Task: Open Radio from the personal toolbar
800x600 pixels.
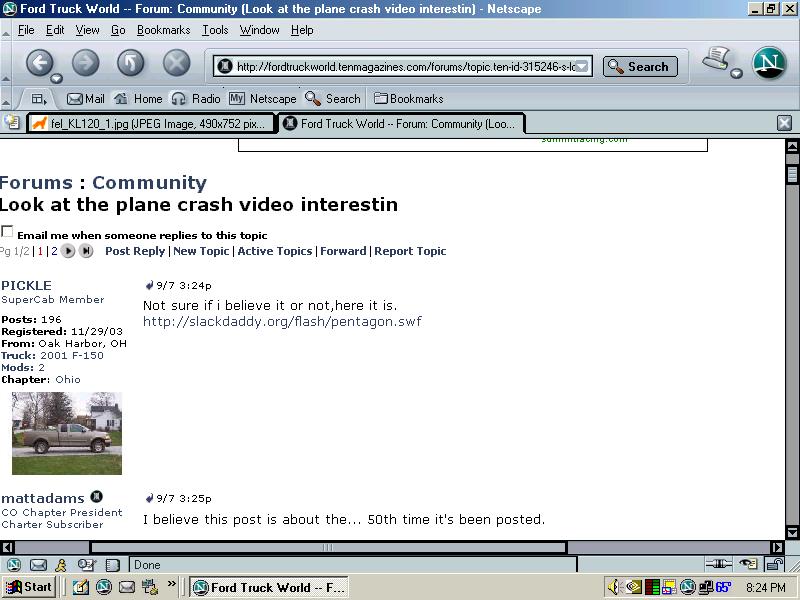Action: pyautogui.click(x=196, y=99)
